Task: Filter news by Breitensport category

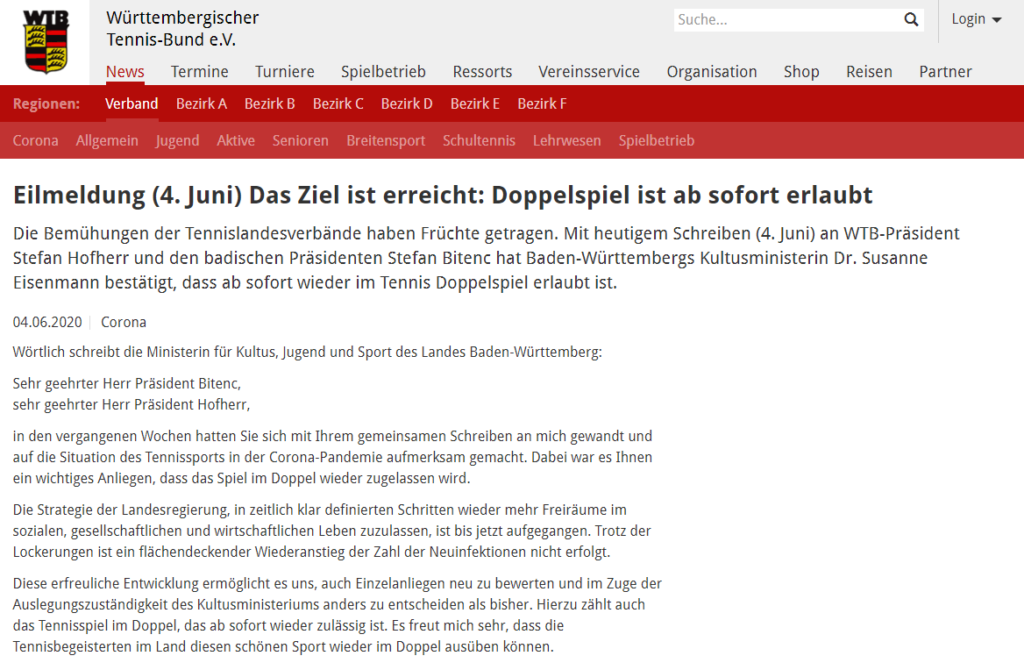Action: [x=386, y=140]
